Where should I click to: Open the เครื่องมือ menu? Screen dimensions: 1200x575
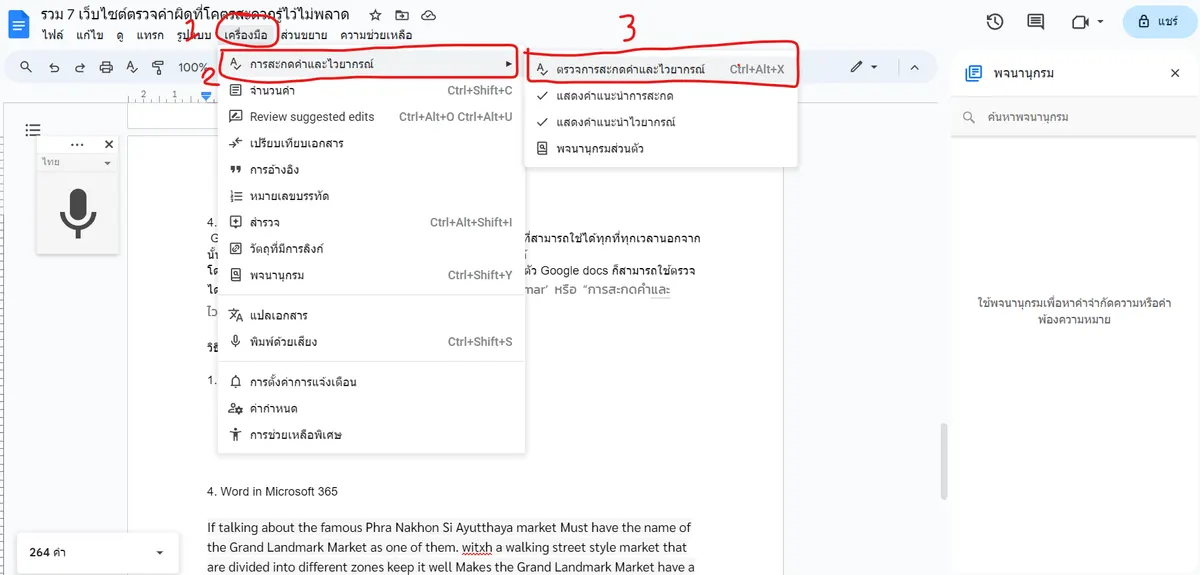(246, 35)
